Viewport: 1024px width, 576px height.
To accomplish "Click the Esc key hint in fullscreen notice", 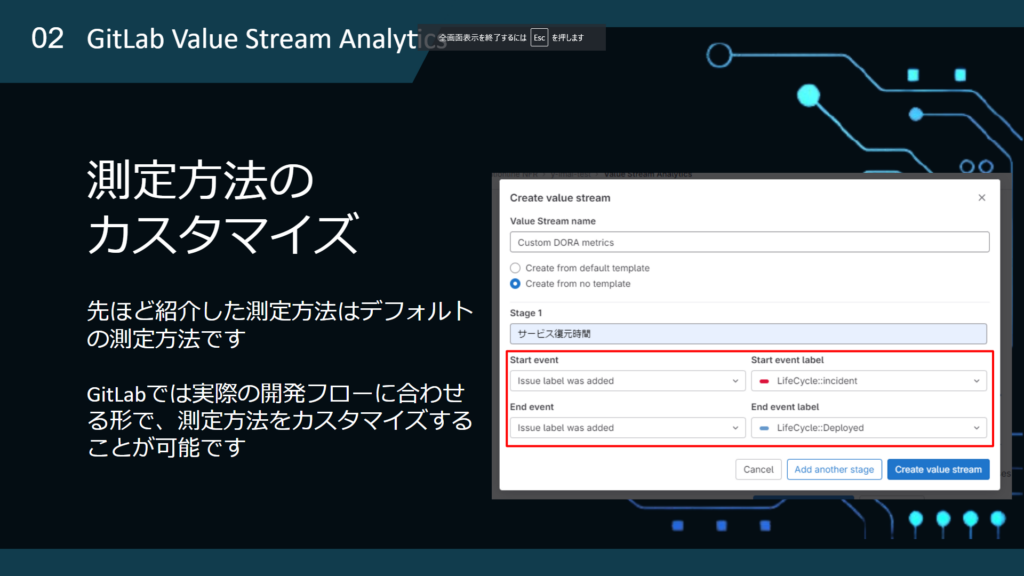I will coord(539,38).
